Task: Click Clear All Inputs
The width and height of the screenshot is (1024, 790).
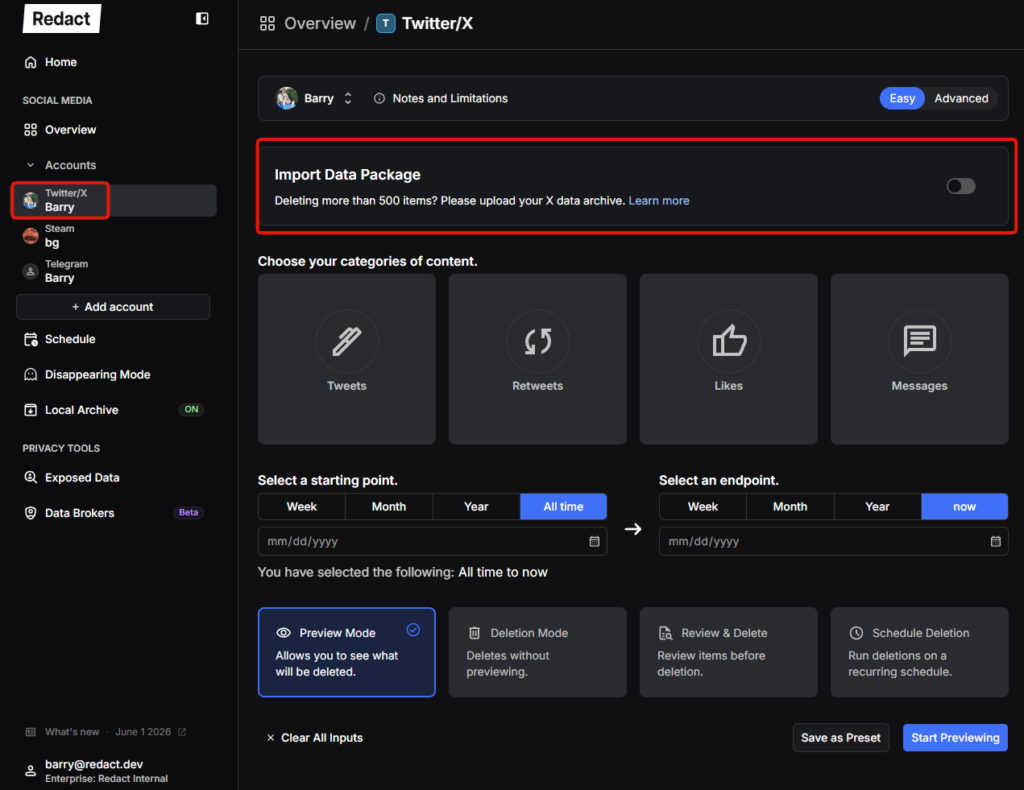Action: click(315, 738)
